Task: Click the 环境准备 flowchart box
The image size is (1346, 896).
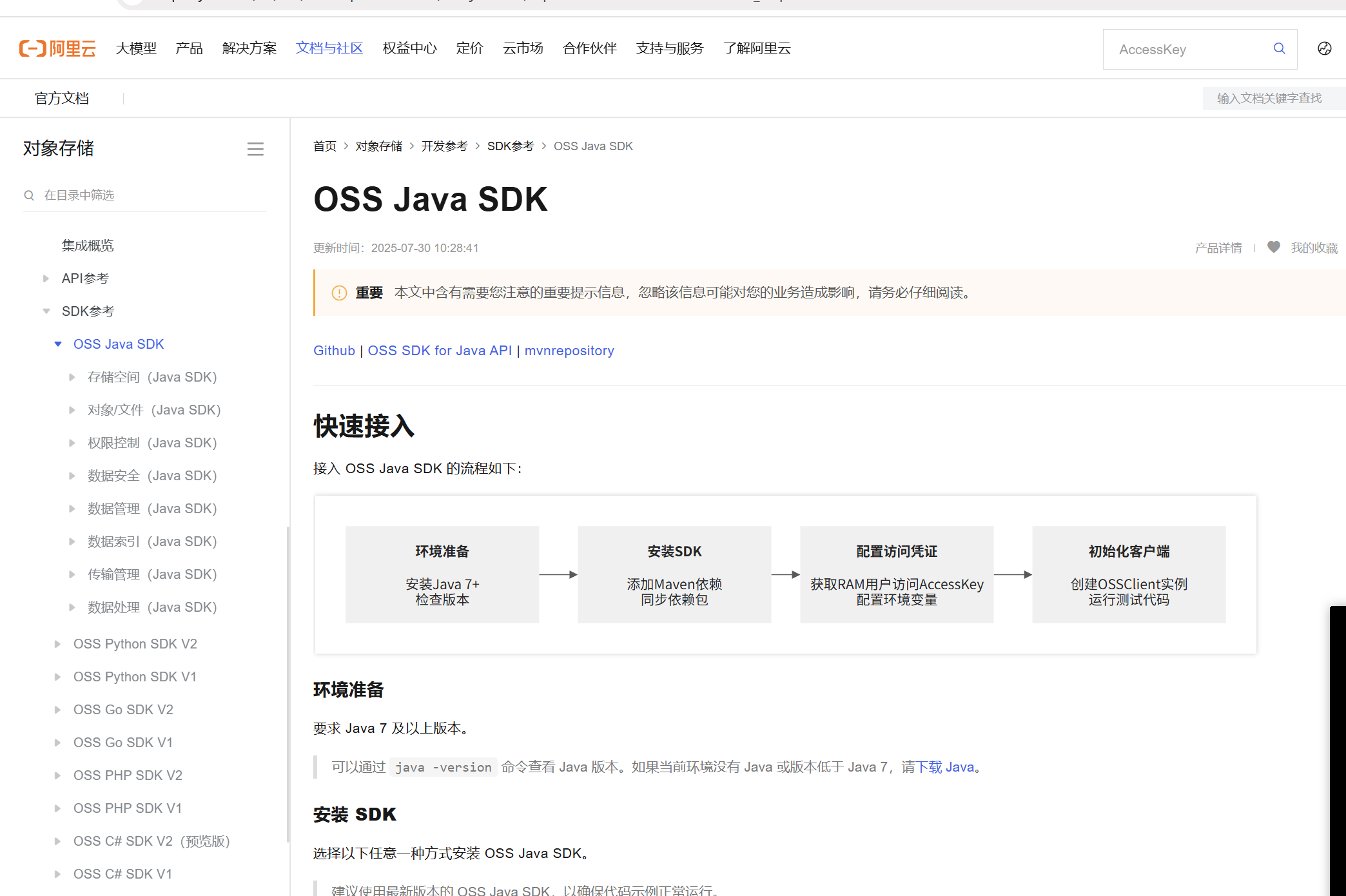Action: pos(442,574)
